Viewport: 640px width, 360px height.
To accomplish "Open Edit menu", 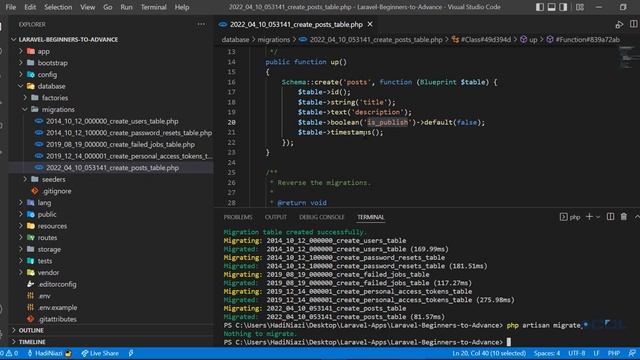I will [30, 7].
